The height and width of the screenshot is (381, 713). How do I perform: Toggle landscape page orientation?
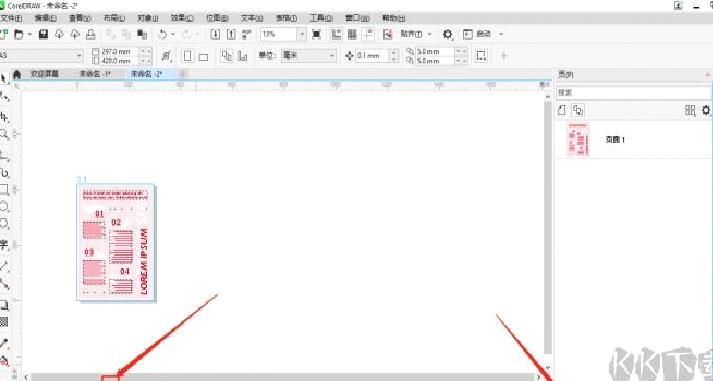tap(203, 56)
